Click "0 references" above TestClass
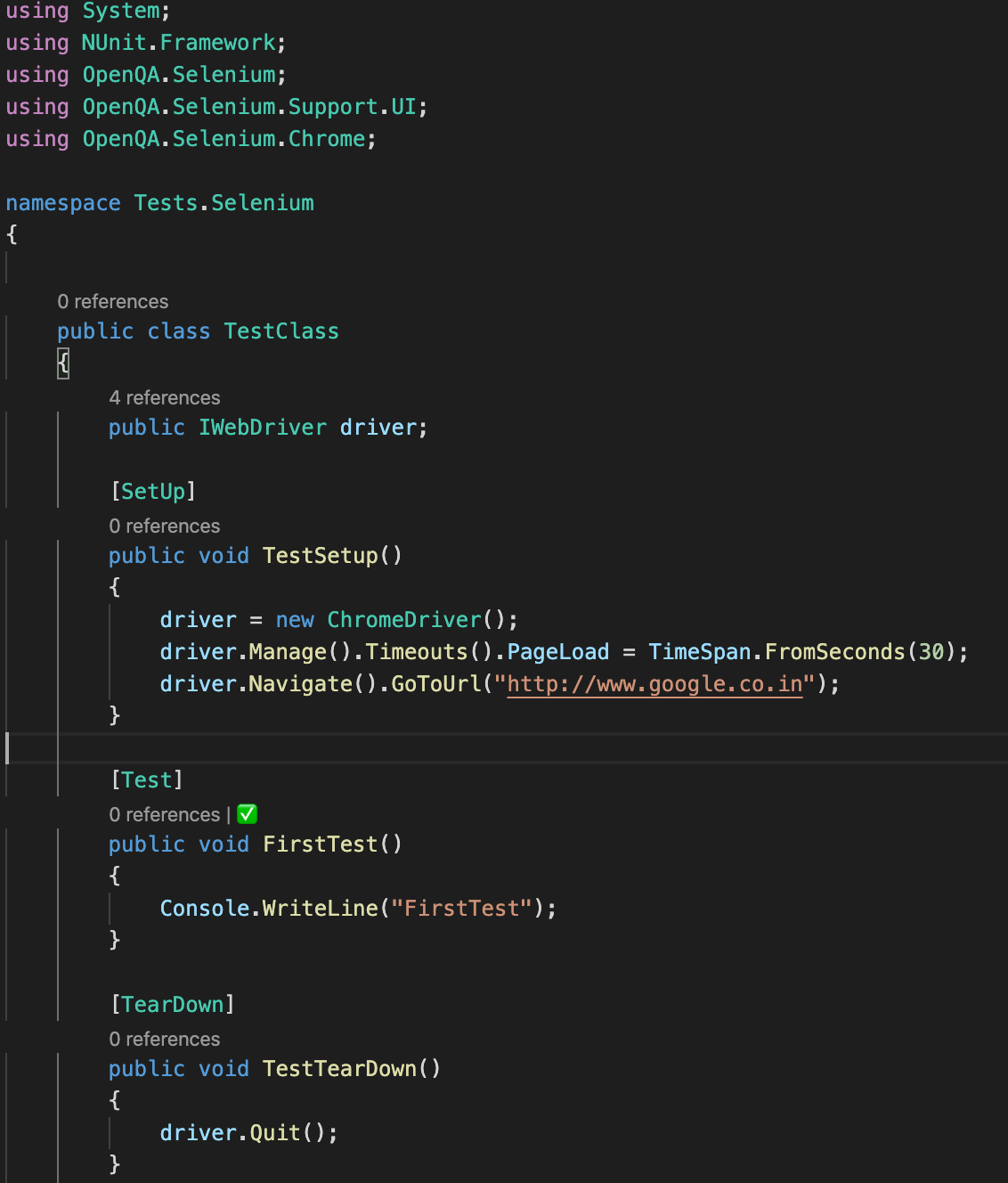 coord(113,301)
